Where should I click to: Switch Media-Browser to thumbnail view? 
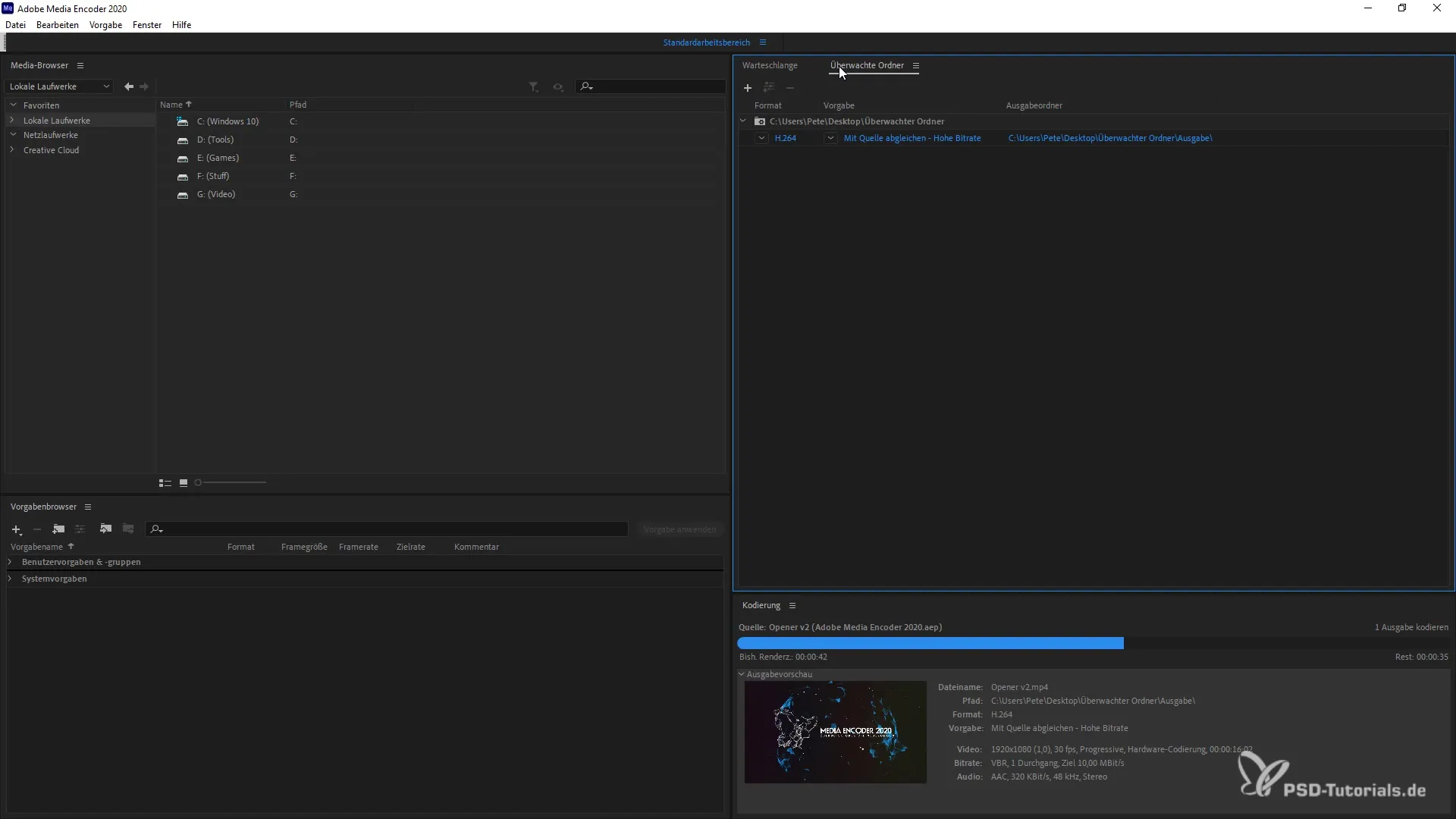(x=184, y=483)
